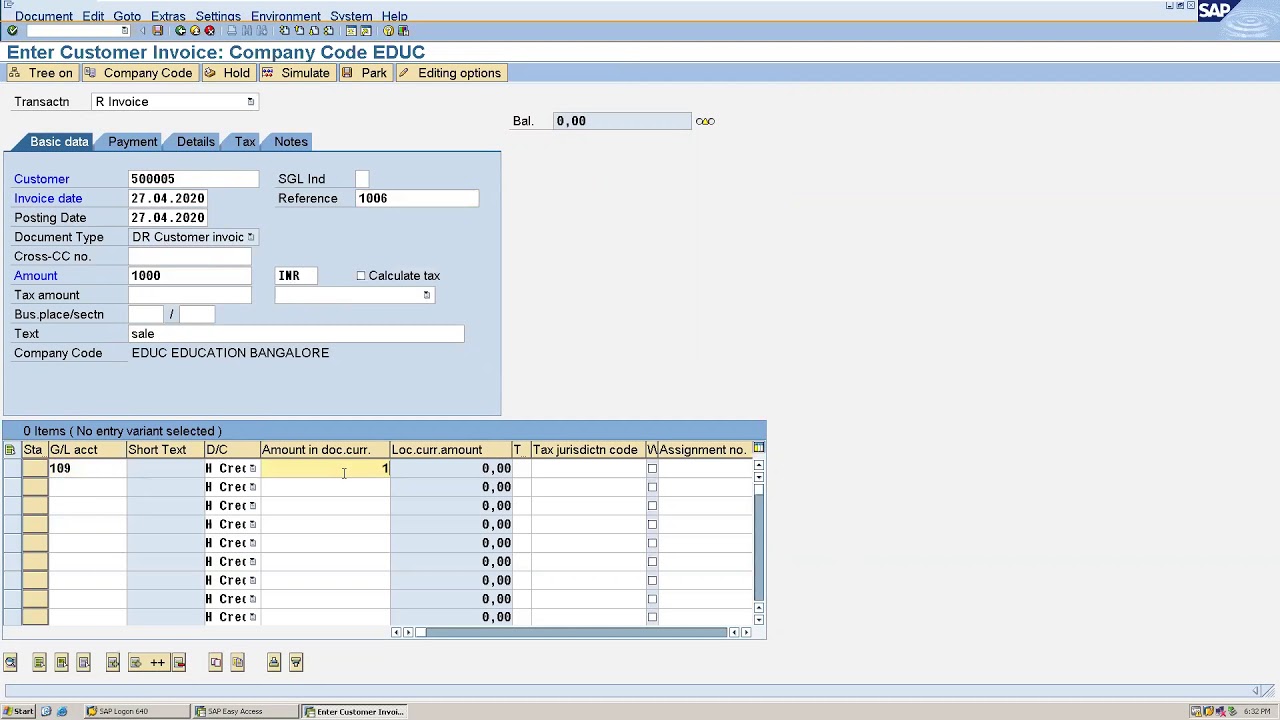Click the red Cancel icon
1280x720 pixels.
(x=209, y=30)
